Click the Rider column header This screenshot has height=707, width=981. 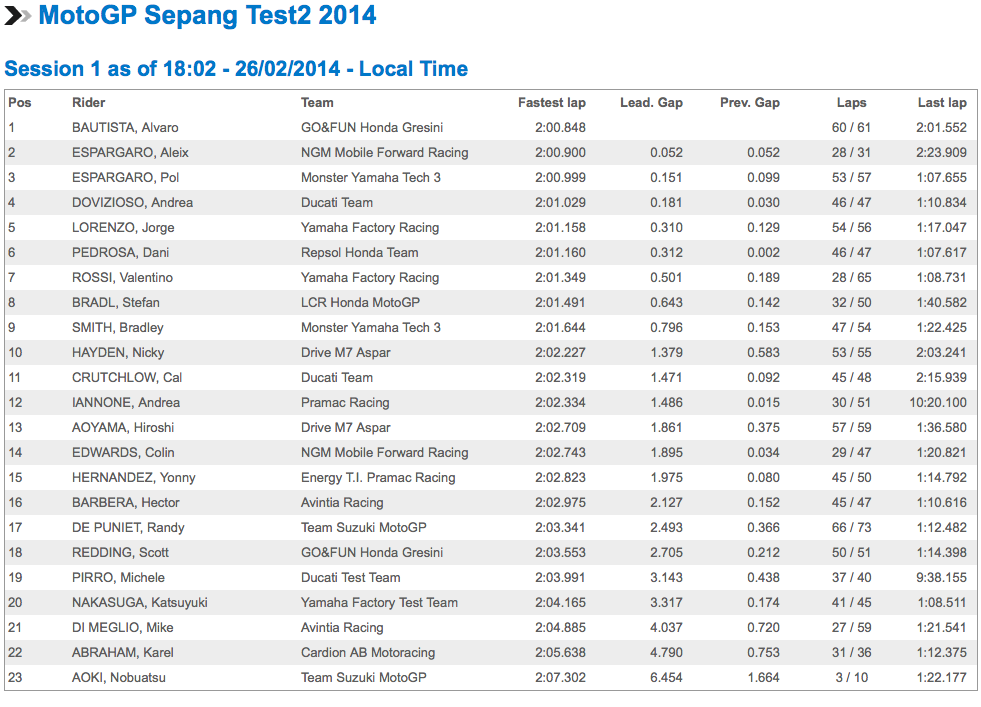(x=88, y=103)
